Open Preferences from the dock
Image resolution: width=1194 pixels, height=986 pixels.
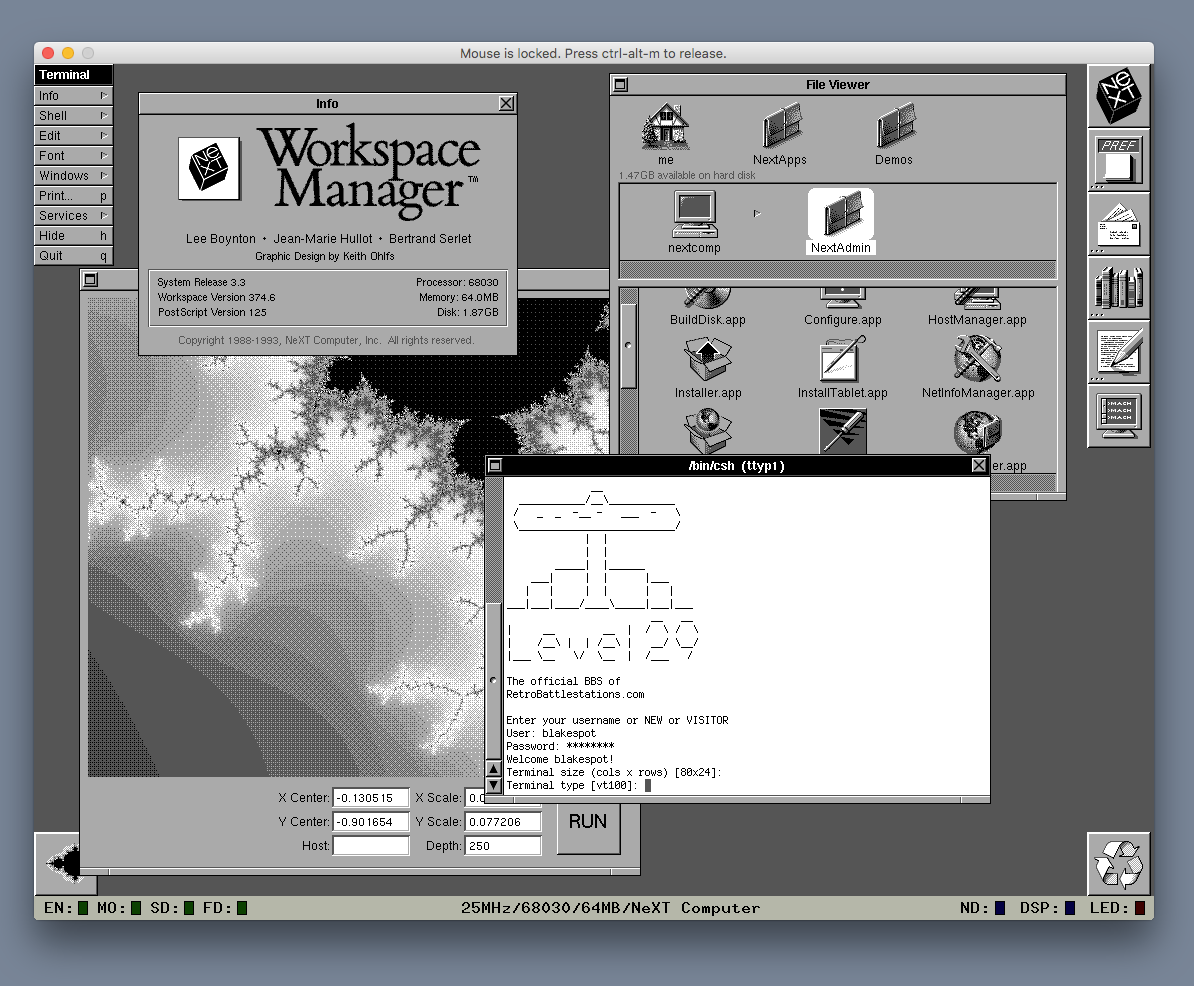click(1119, 160)
